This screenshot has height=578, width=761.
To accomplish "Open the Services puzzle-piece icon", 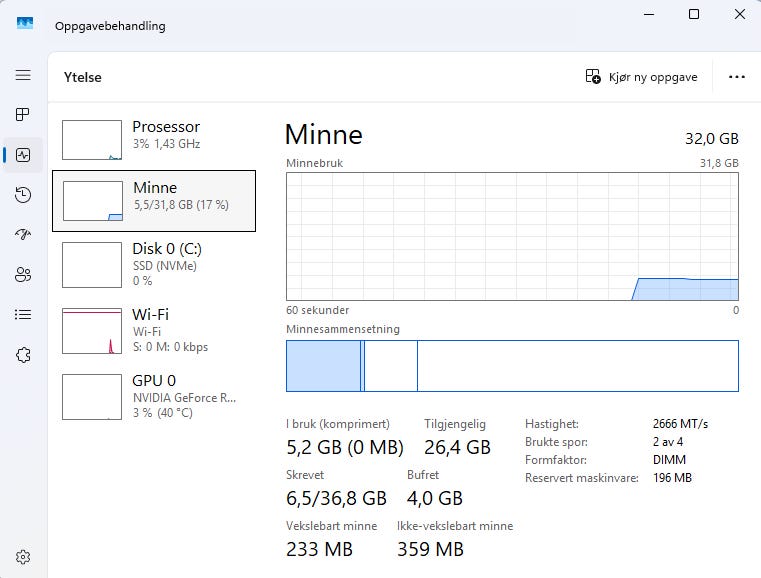I will tap(23, 355).
